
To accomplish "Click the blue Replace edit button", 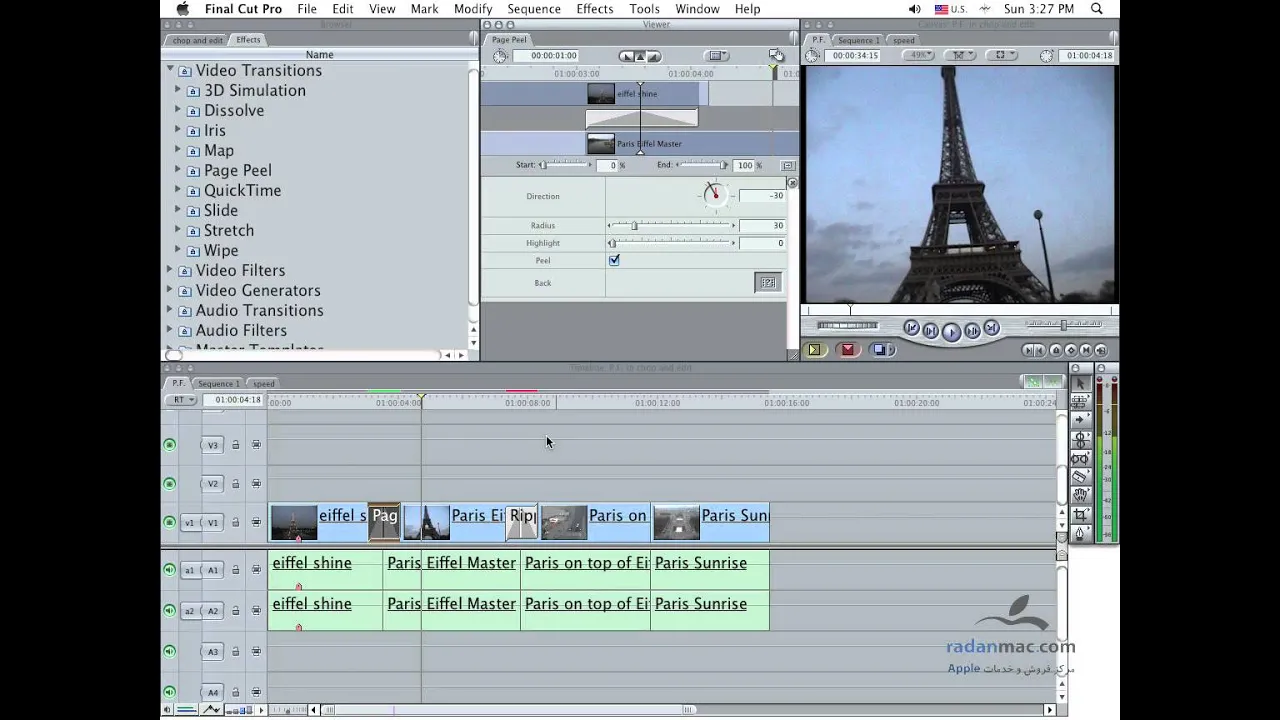I will [881, 350].
